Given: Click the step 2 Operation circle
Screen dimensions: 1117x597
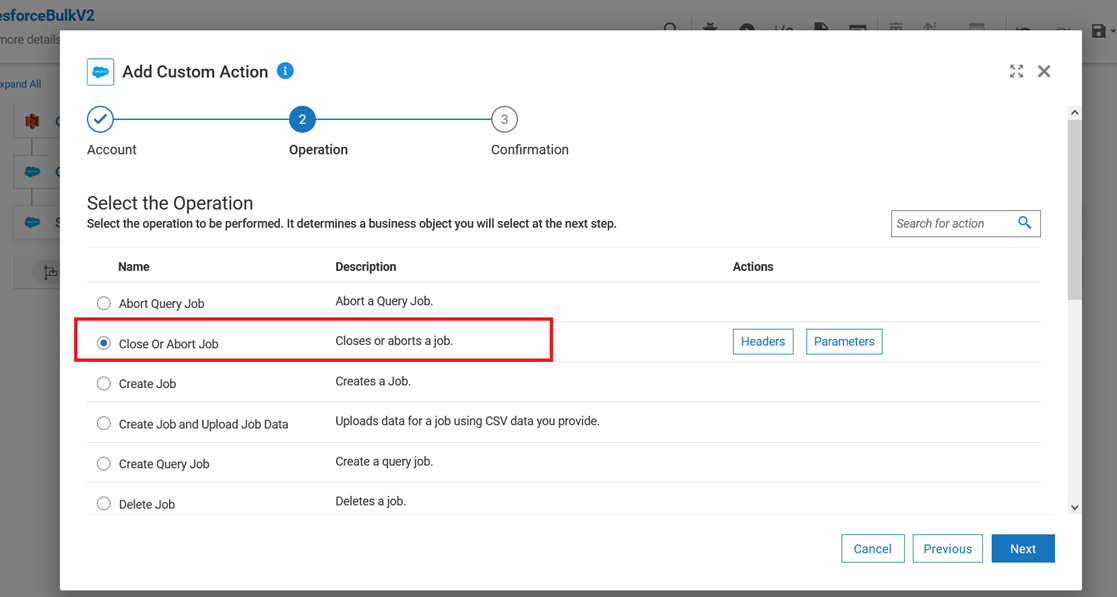Looking at the screenshot, I should pos(302,120).
